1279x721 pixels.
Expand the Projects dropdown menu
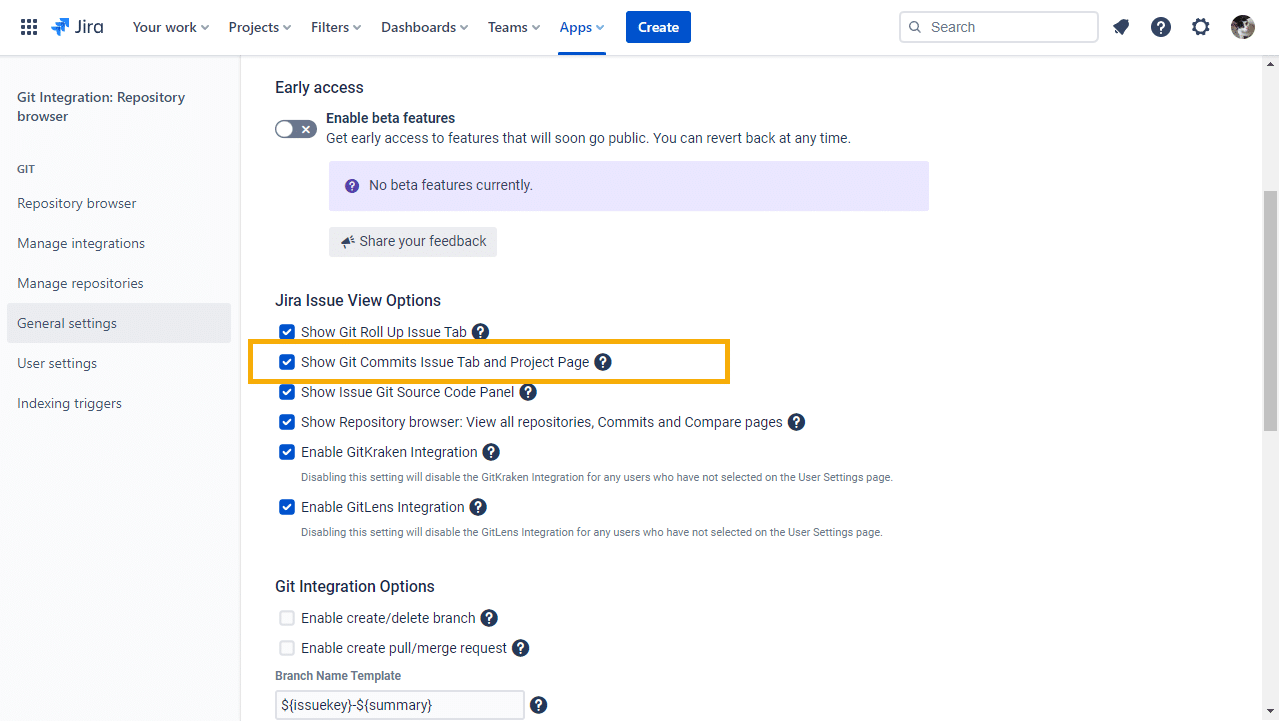[x=260, y=27]
